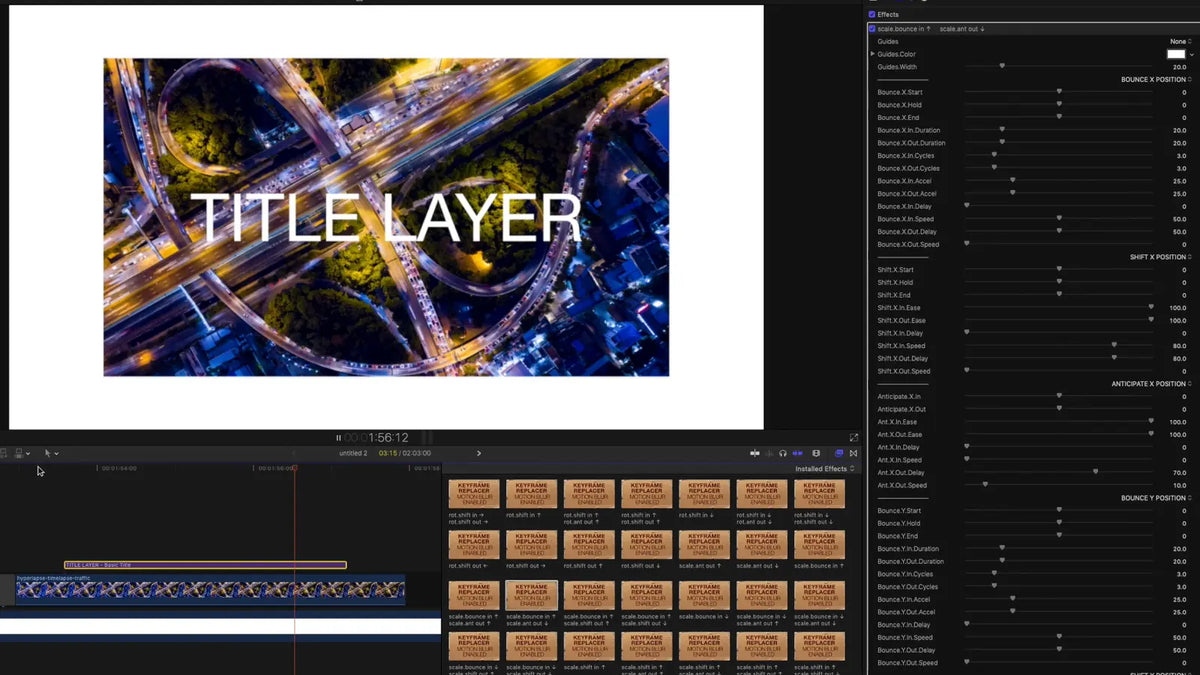Show the Transitions browser bowtie icon
The height and width of the screenshot is (675, 1200).
(853, 453)
